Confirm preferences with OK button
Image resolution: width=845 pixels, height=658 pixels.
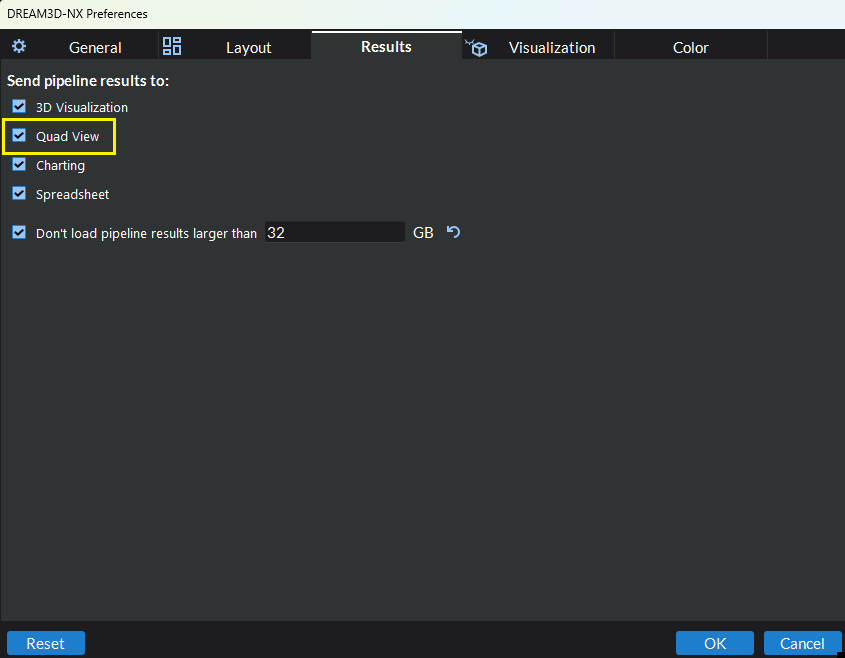pos(715,643)
